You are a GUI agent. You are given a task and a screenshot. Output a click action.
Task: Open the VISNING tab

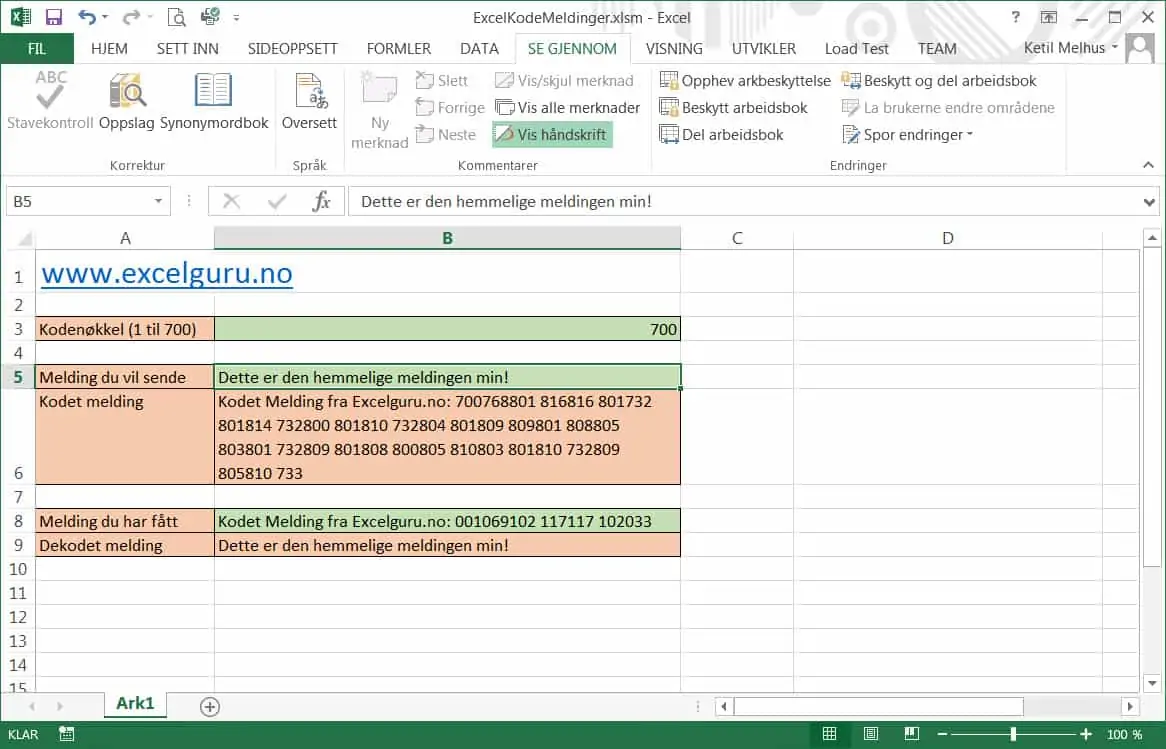pyautogui.click(x=674, y=48)
